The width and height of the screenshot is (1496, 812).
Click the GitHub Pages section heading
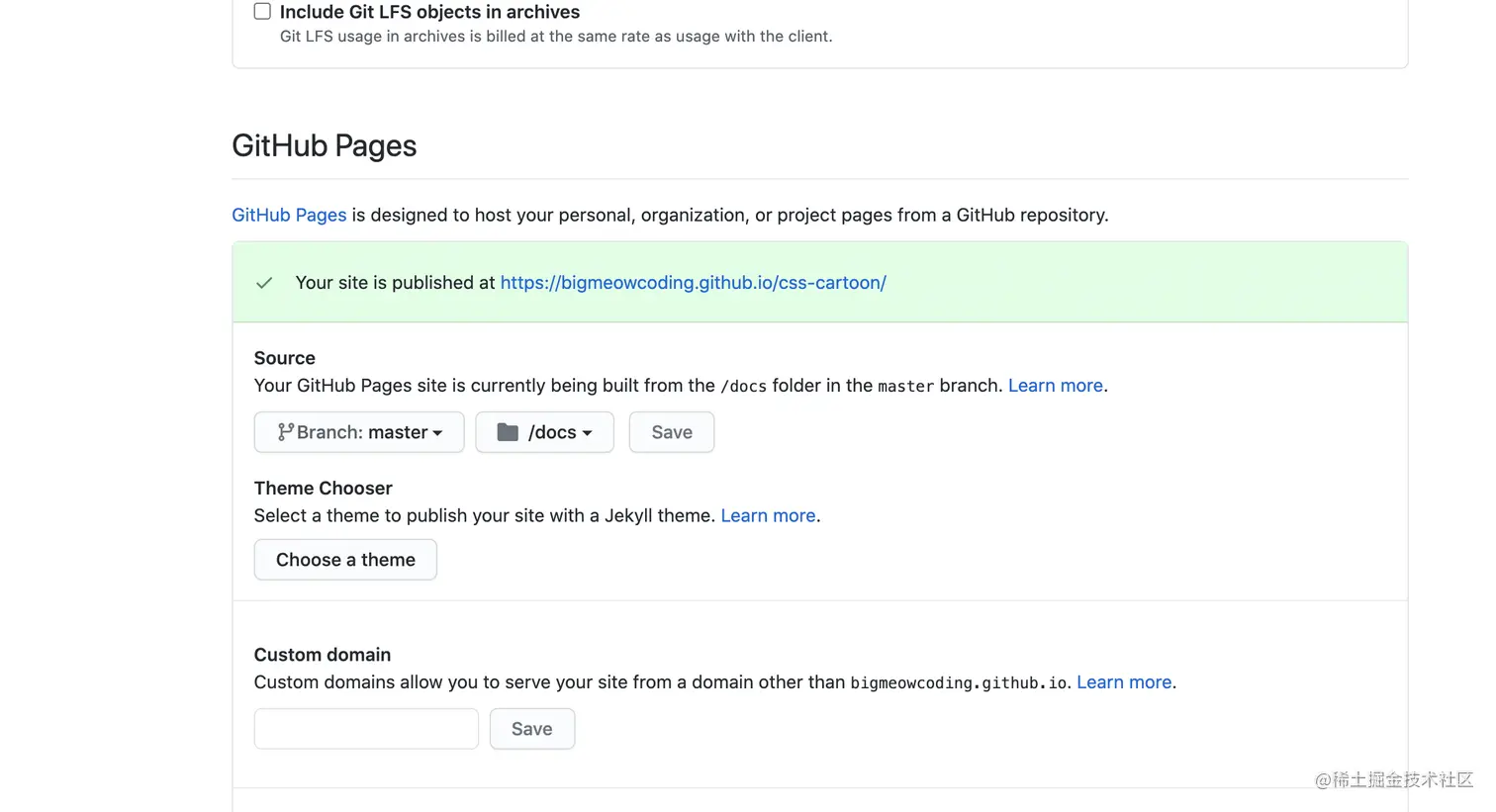tap(325, 146)
